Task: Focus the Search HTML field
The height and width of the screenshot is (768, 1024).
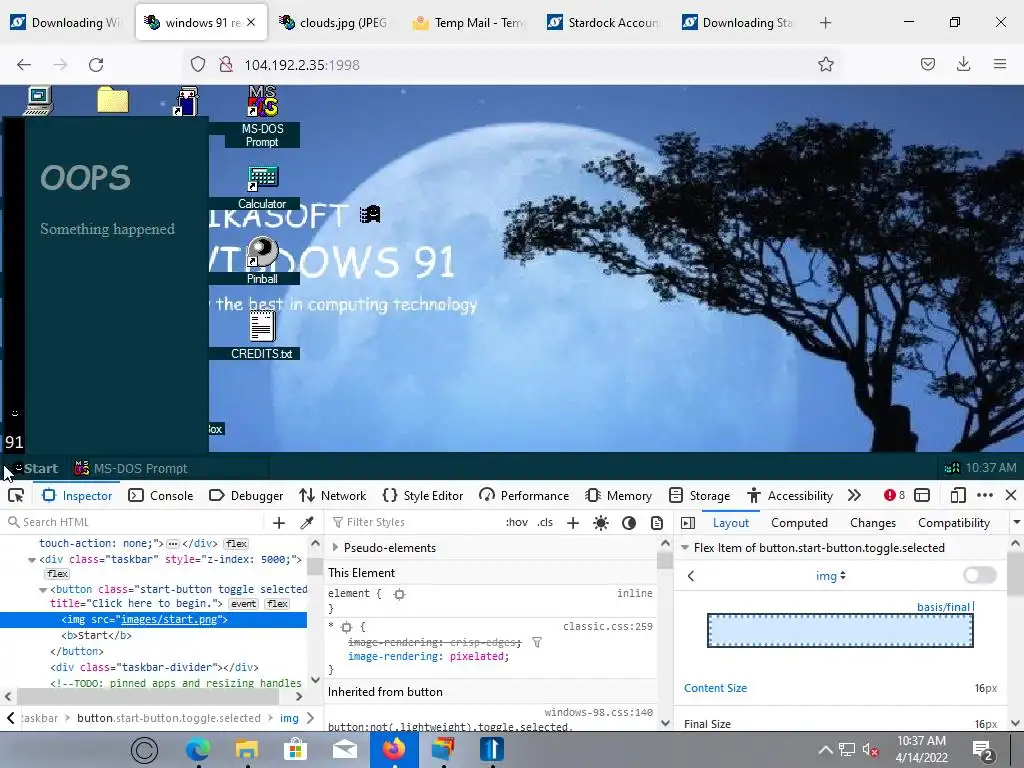Action: click(134, 522)
